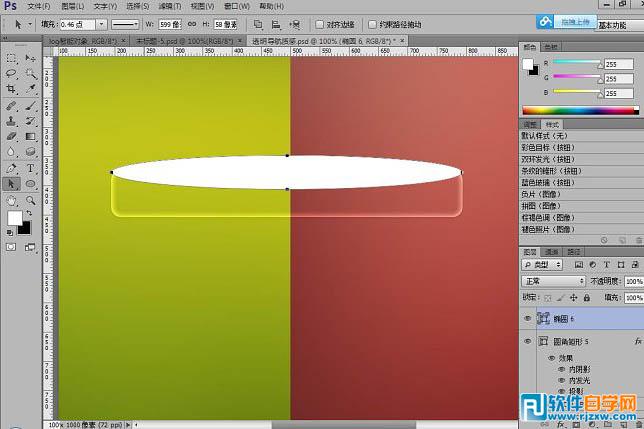Toggle lock position icon

tap(574, 298)
